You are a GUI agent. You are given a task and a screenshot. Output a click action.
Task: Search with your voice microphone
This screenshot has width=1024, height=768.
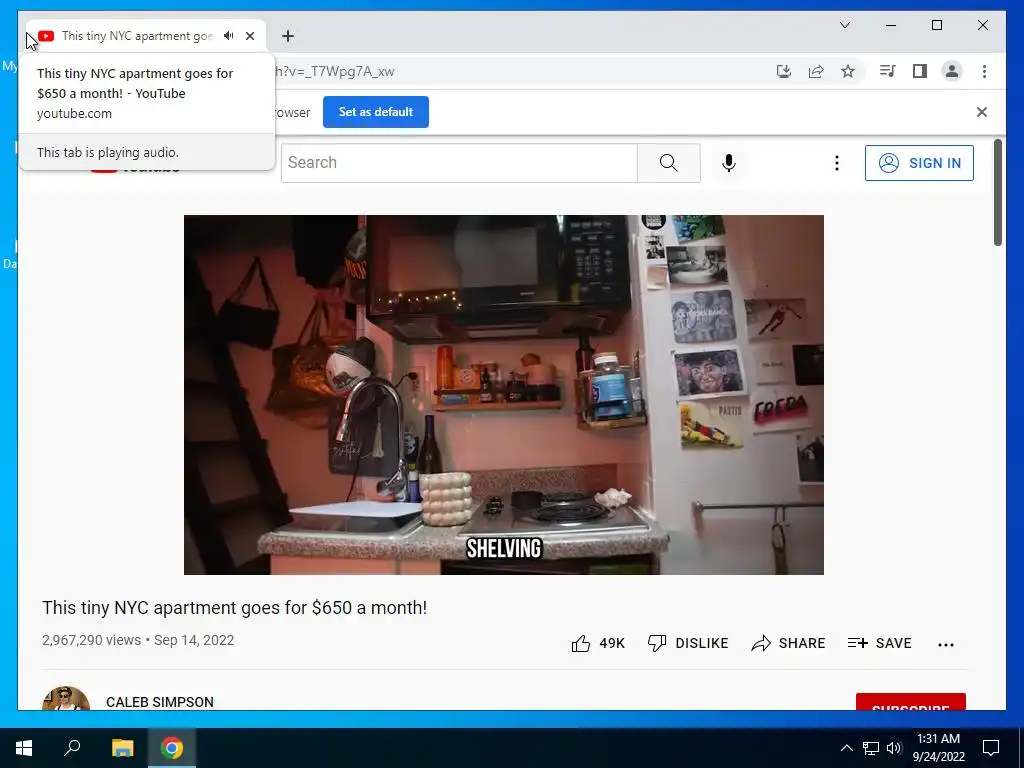729,163
